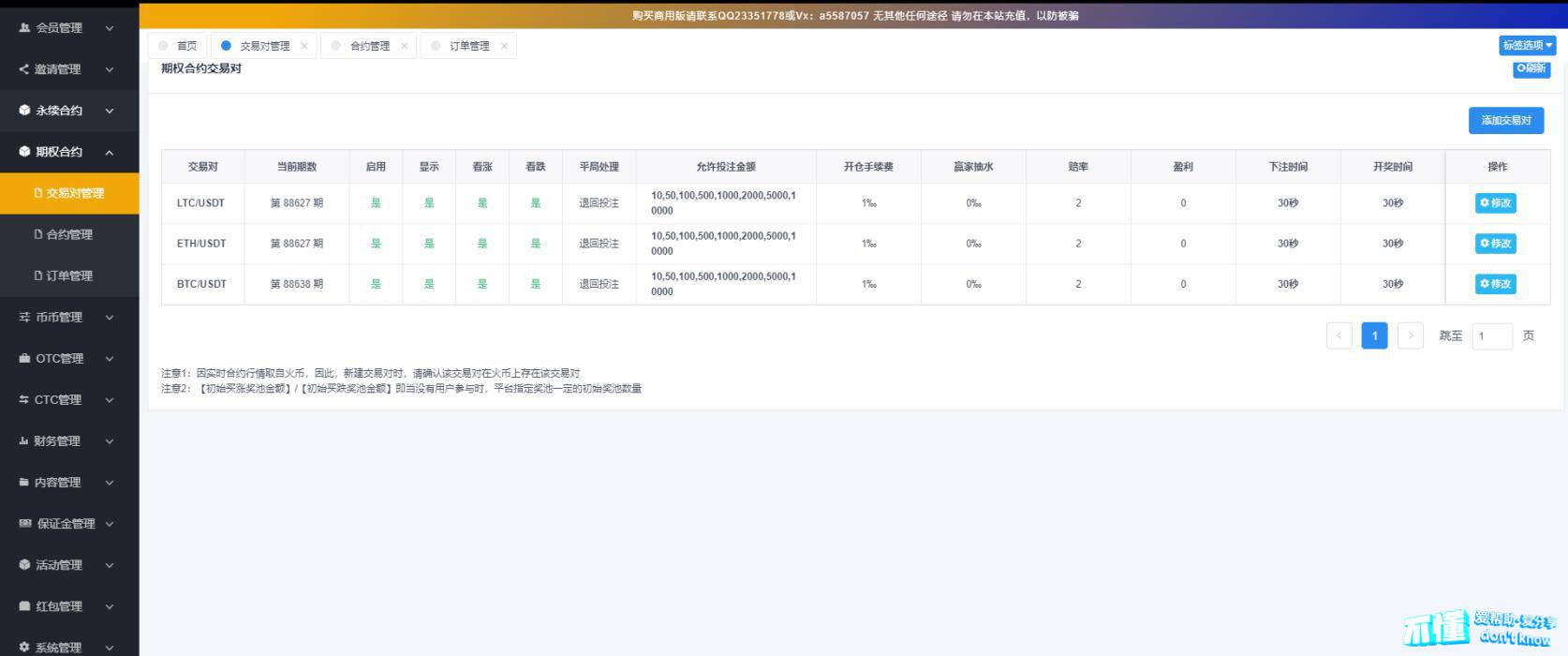Click the 添加交易对 button

1505,121
